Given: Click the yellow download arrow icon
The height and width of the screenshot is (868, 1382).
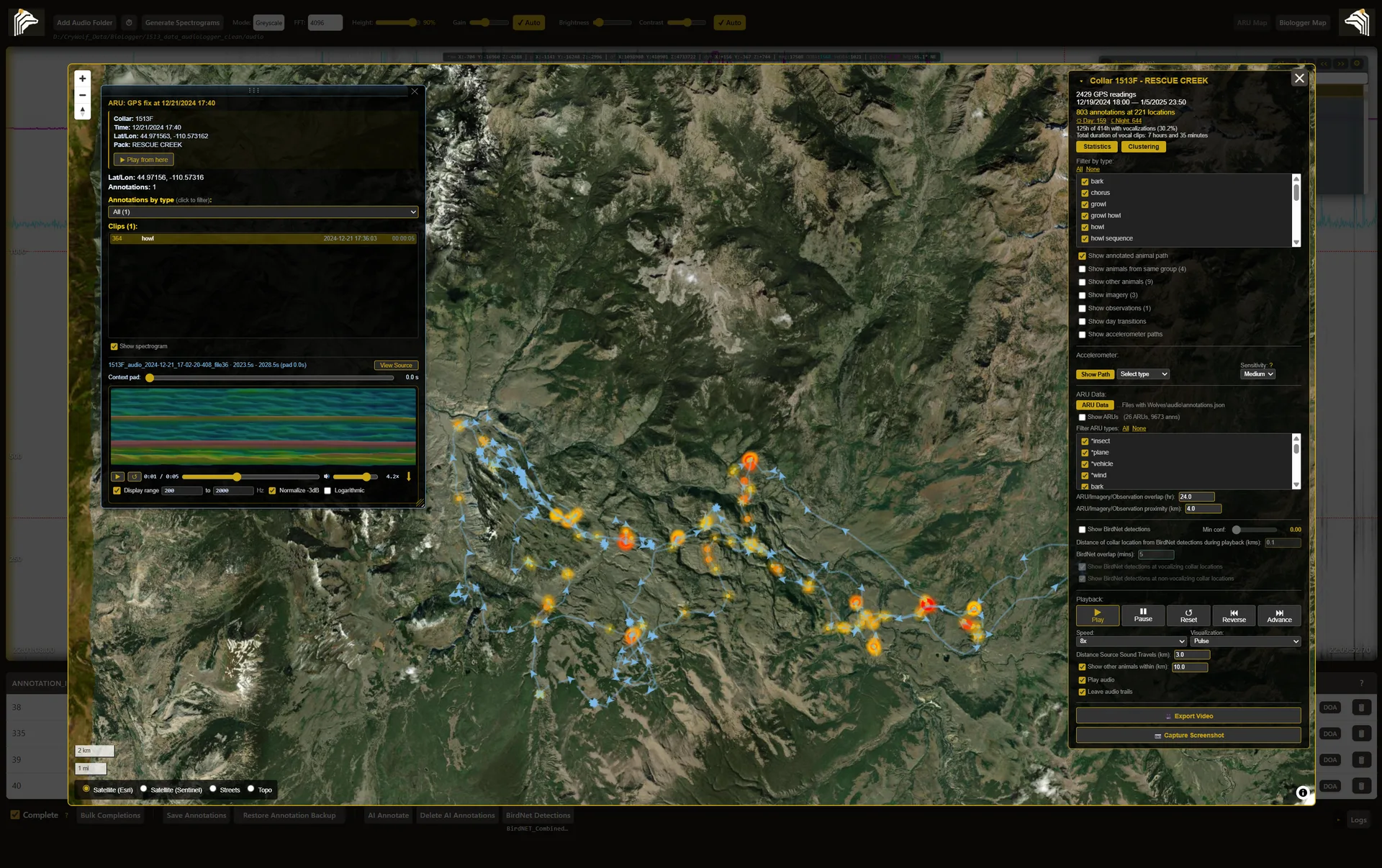Looking at the screenshot, I should pyautogui.click(x=409, y=476).
